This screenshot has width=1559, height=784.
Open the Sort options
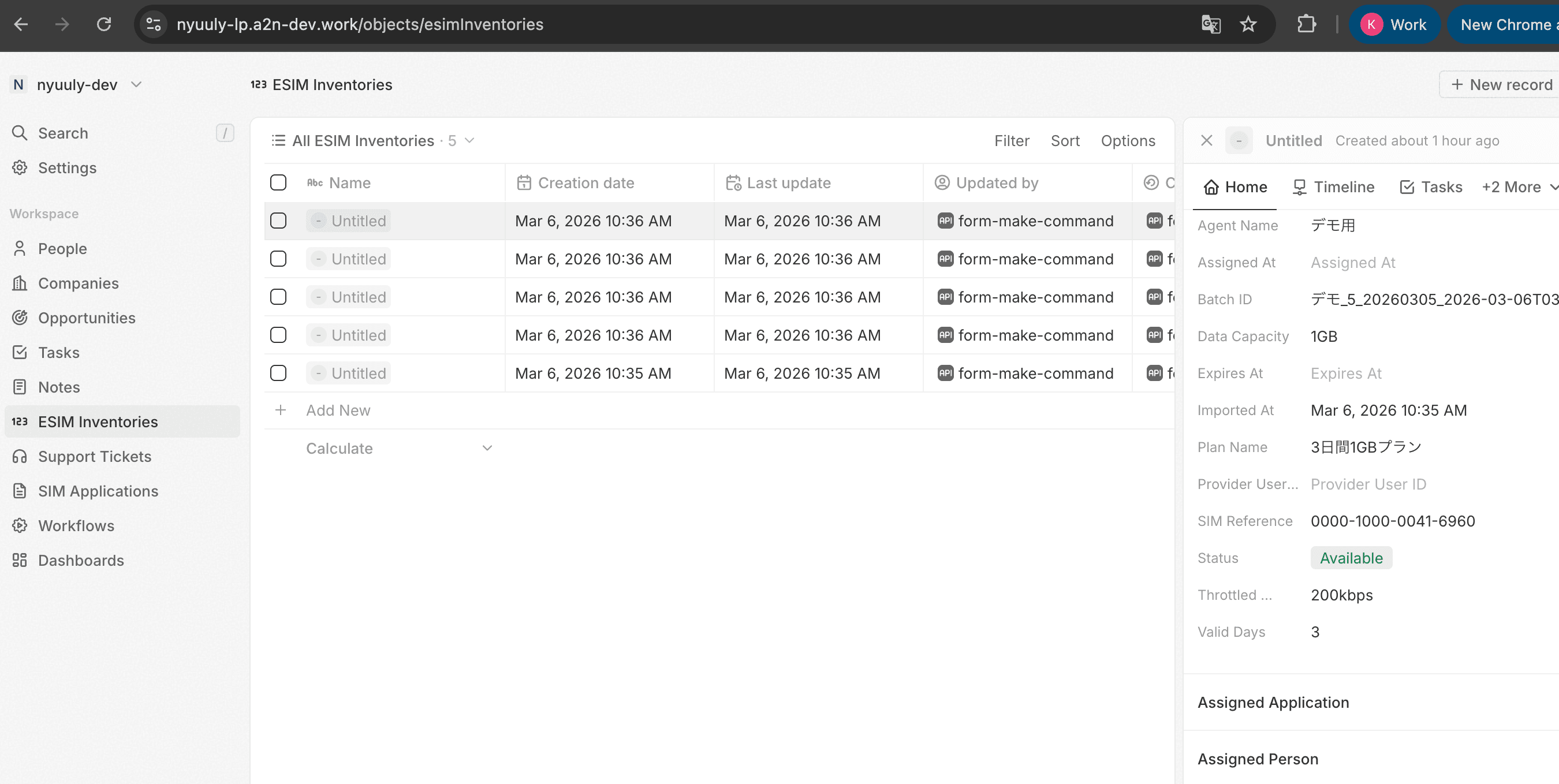point(1065,140)
